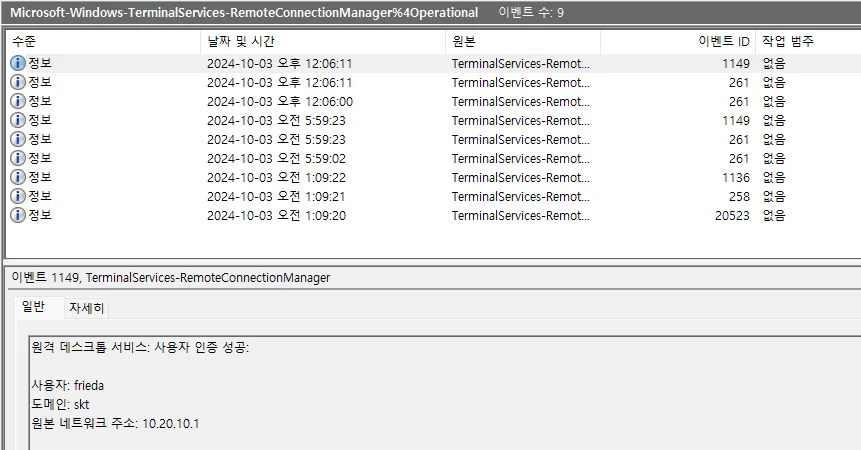Viewport: 861px width, 450px height.
Task: Click 없음 category in event 1136 row
Action: pos(774,178)
